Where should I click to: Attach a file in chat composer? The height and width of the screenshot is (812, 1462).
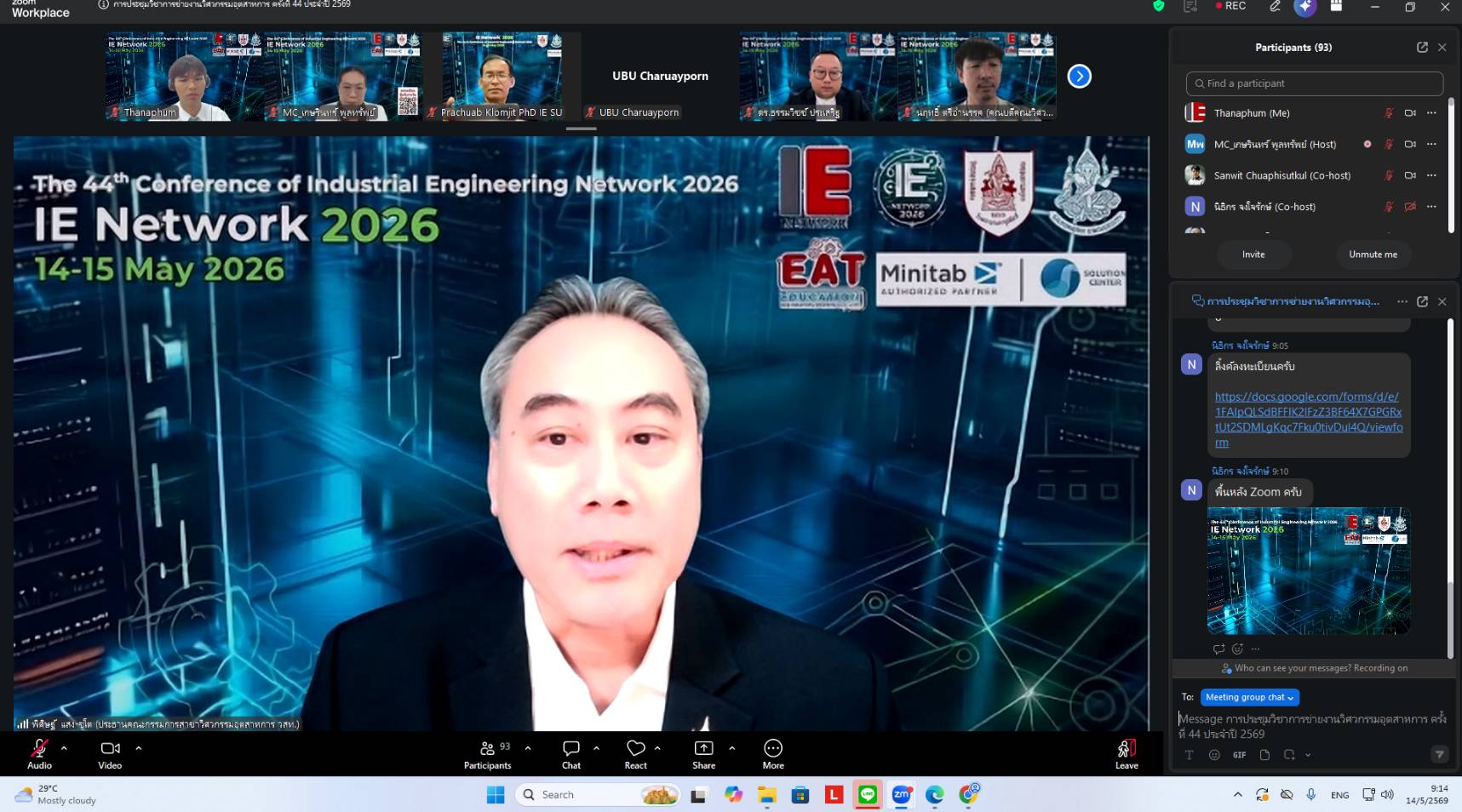click(1264, 755)
